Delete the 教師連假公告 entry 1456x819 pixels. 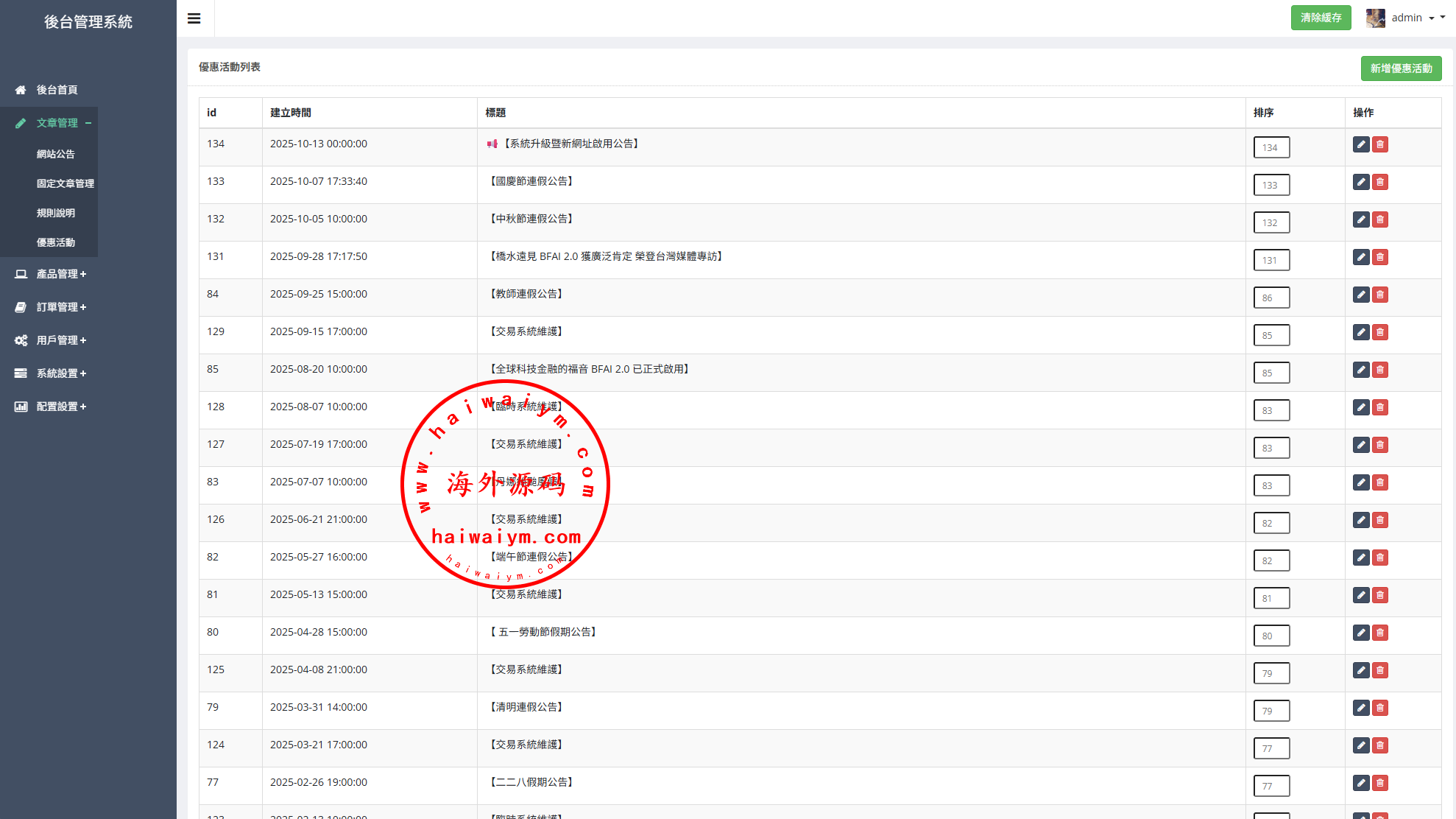click(1380, 295)
